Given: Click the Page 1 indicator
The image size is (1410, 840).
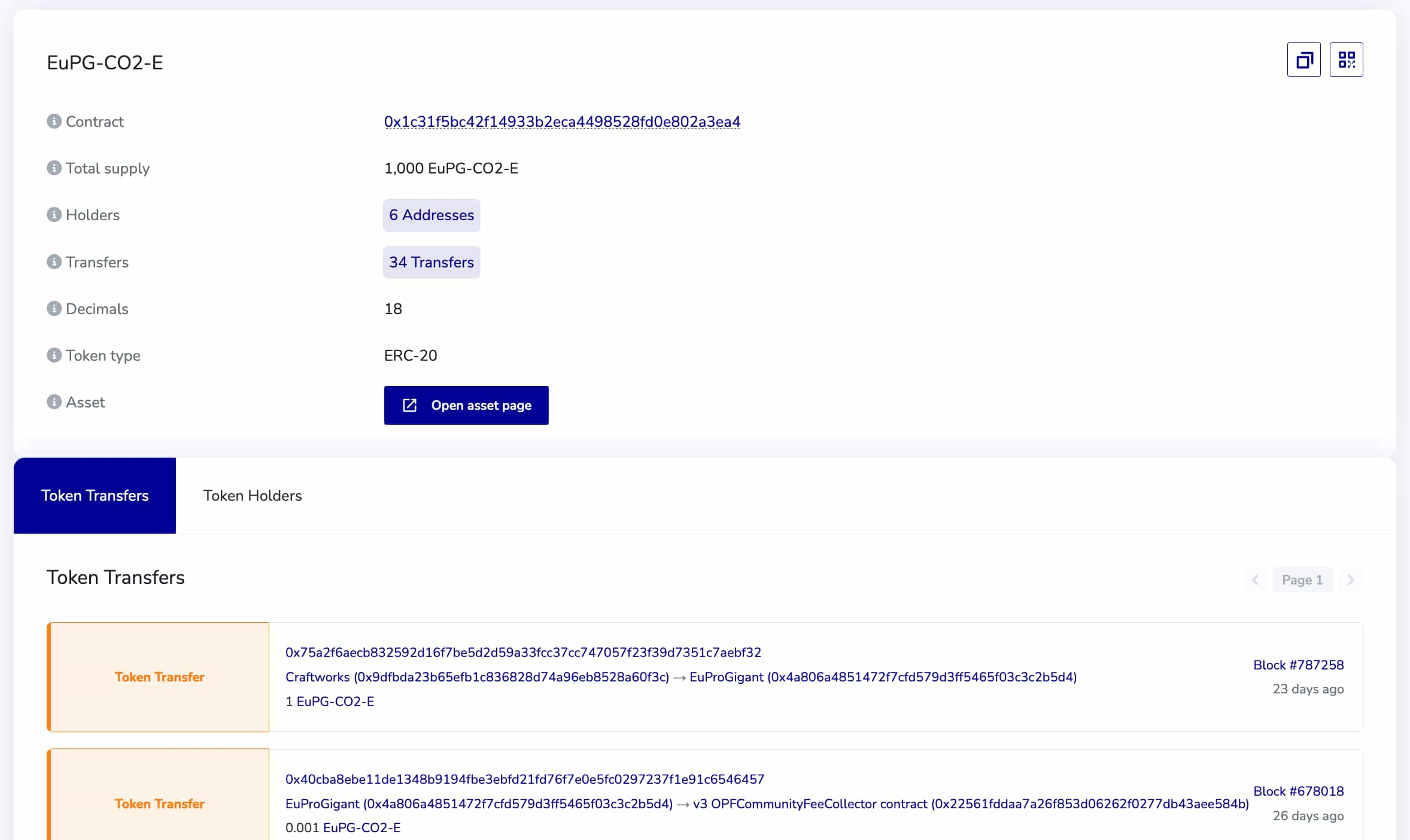Looking at the screenshot, I should 1302,580.
